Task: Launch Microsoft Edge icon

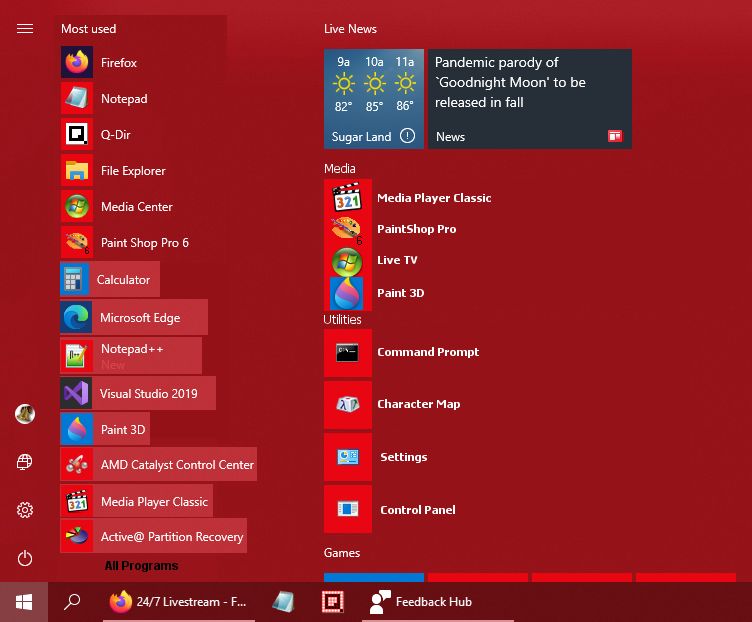Action: point(76,317)
